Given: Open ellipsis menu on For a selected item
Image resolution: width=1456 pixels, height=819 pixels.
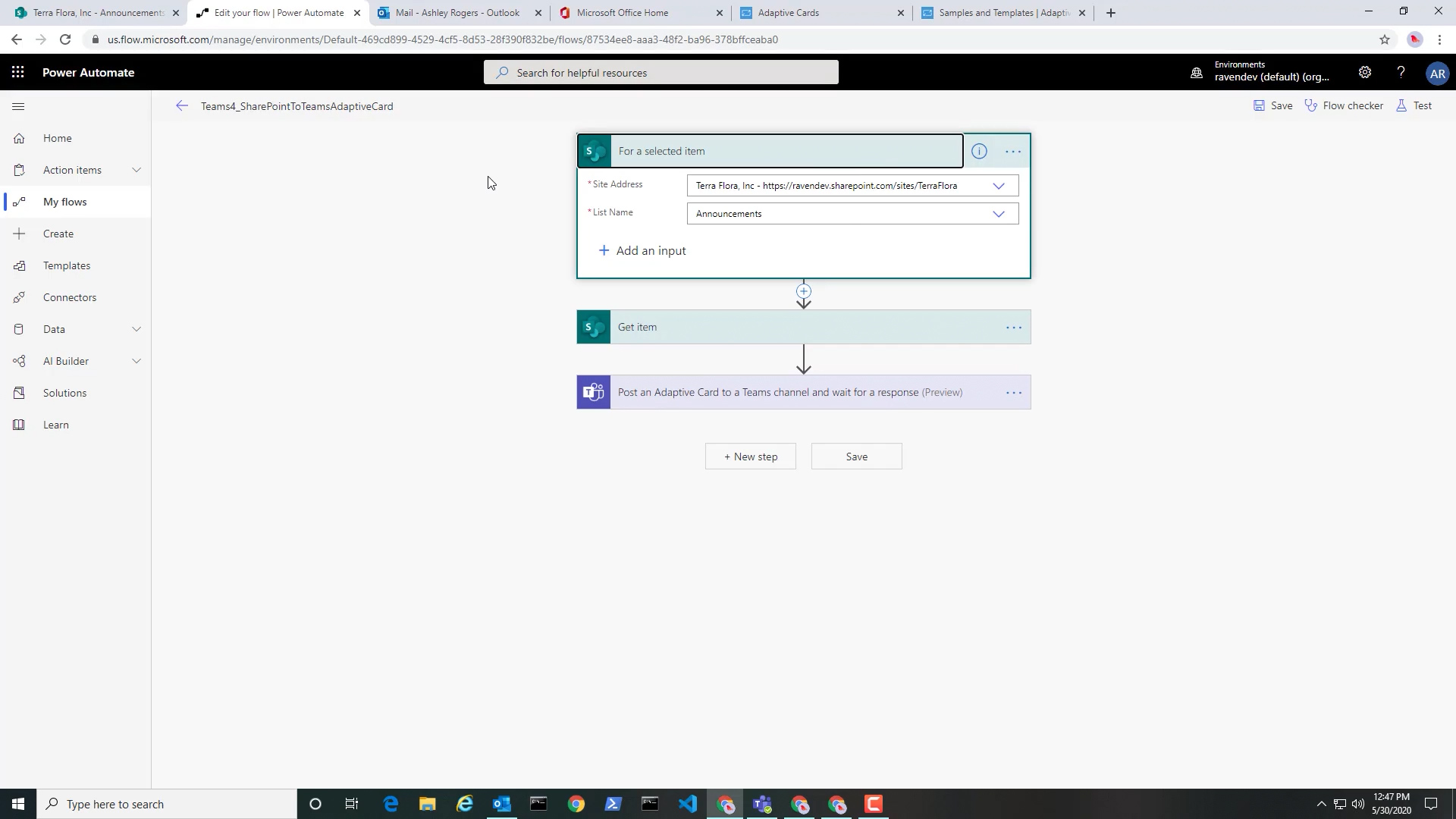Looking at the screenshot, I should pos(1013,152).
